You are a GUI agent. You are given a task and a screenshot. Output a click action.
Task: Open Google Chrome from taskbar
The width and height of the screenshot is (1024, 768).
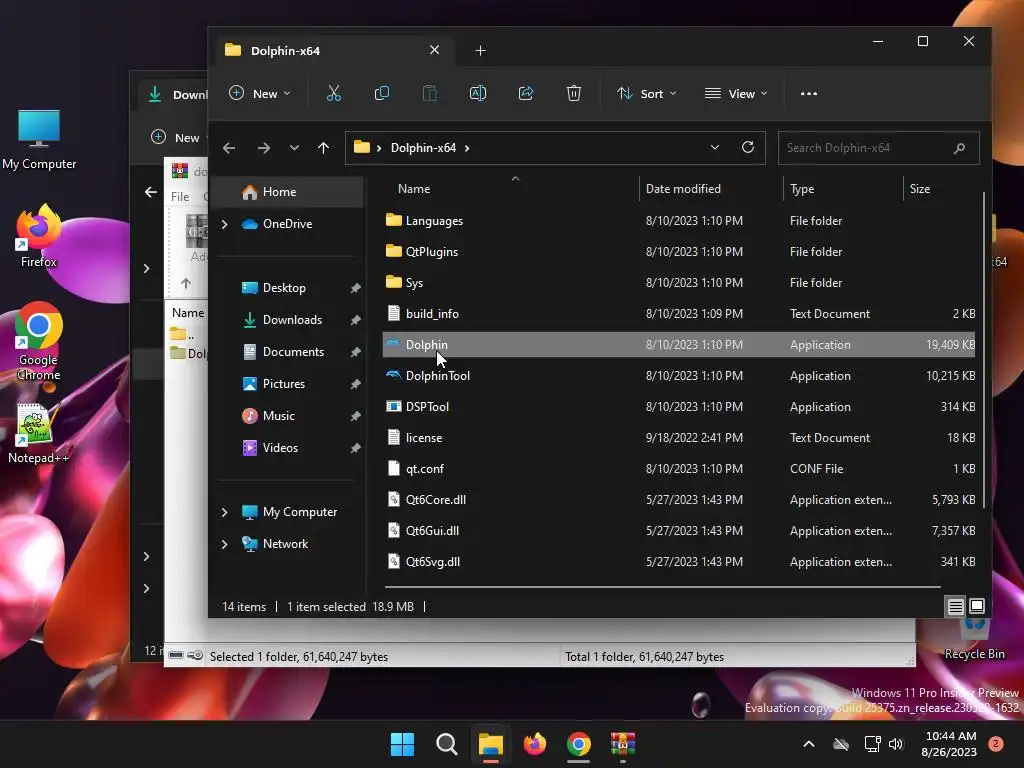pos(579,744)
